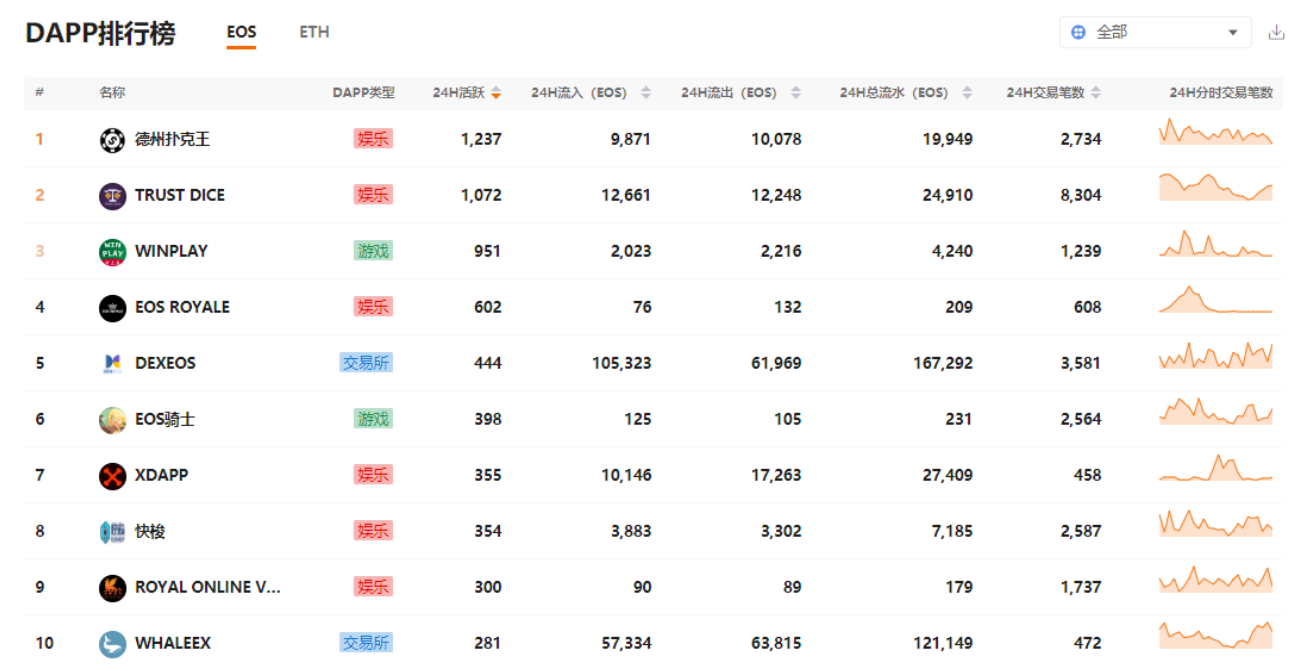Click the 名称 column header

pos(112,93)
